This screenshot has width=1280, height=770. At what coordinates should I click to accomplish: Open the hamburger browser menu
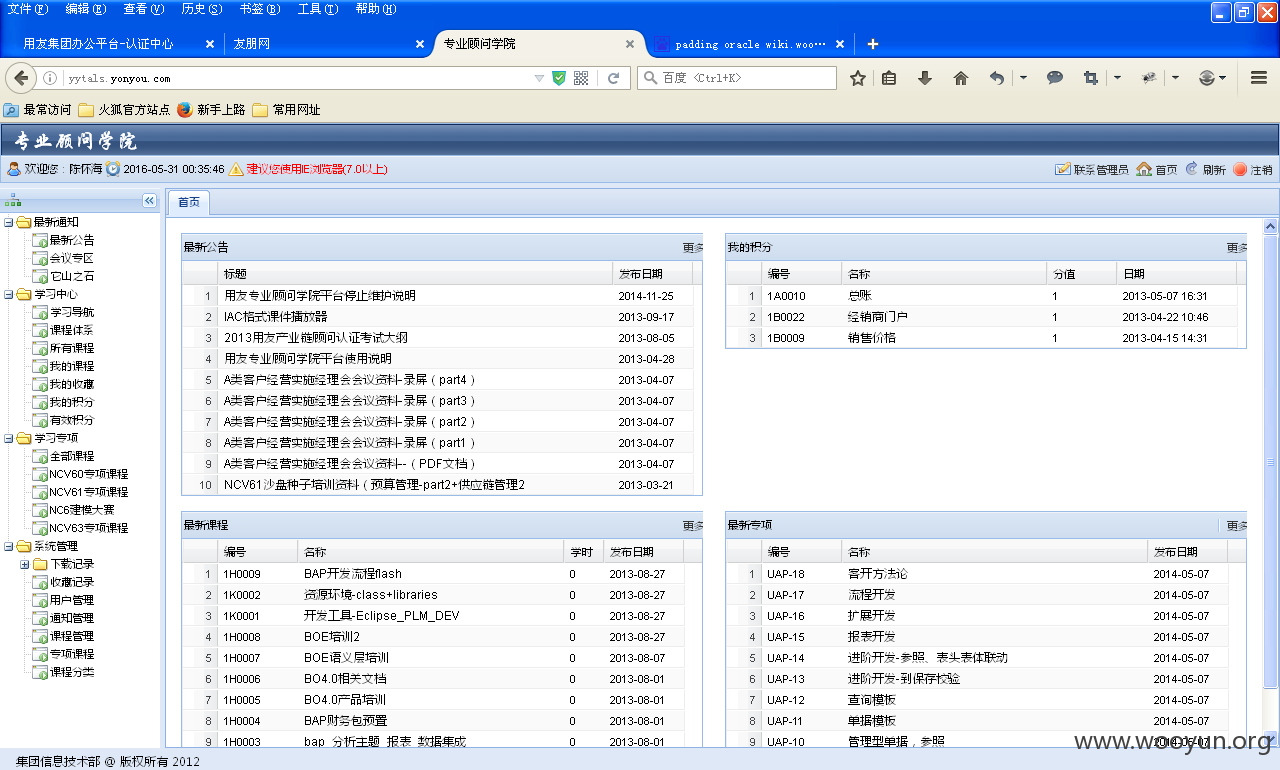point(1259,78)
